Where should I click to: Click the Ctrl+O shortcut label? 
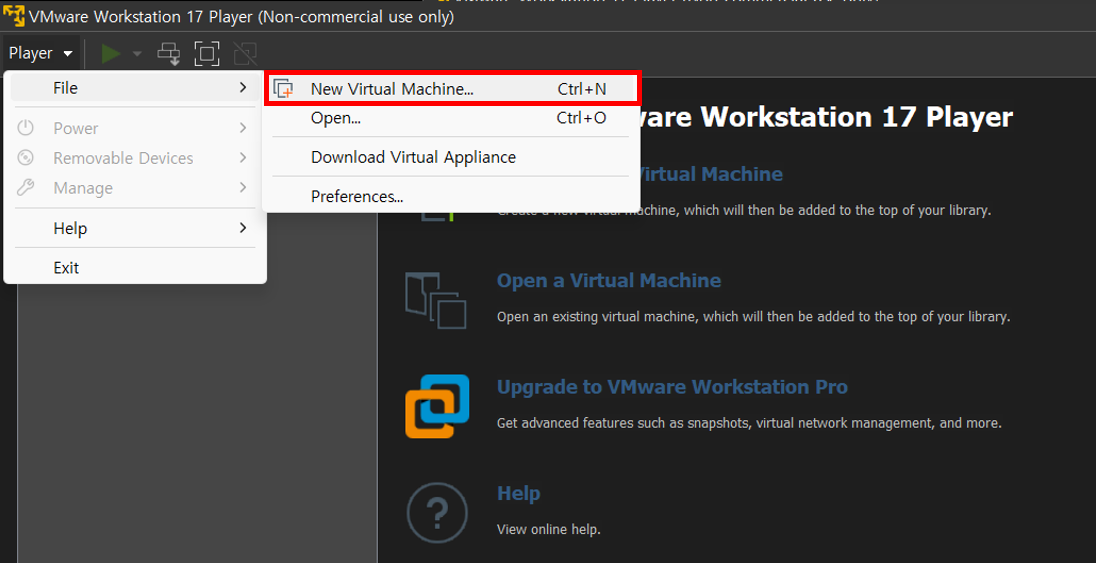pyautogui.click(x=582, y=118)
